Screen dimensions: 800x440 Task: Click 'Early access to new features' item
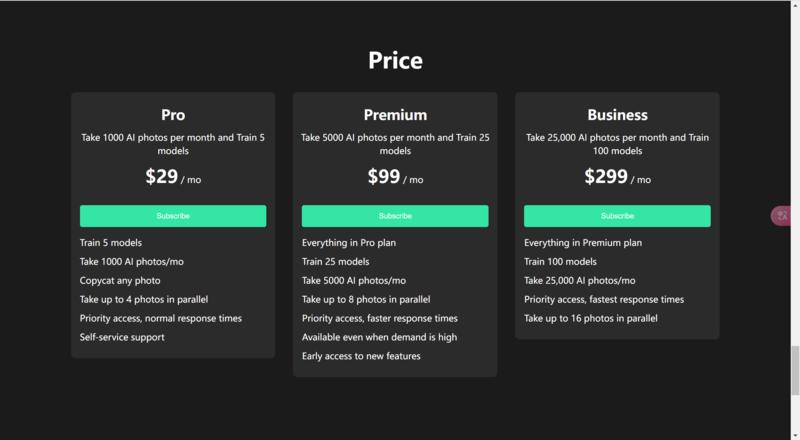361,356
